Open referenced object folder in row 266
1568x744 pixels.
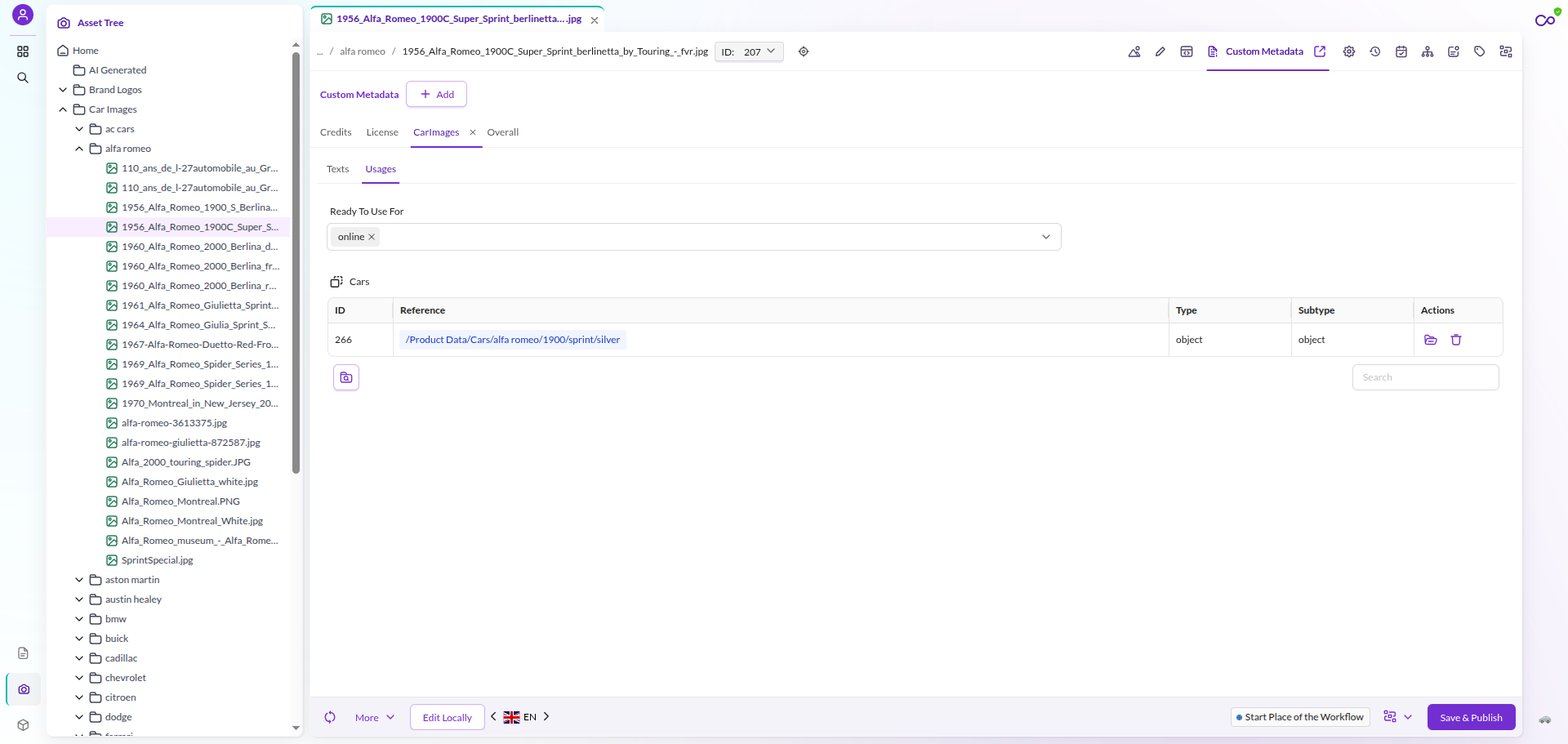pos(1431,340)
